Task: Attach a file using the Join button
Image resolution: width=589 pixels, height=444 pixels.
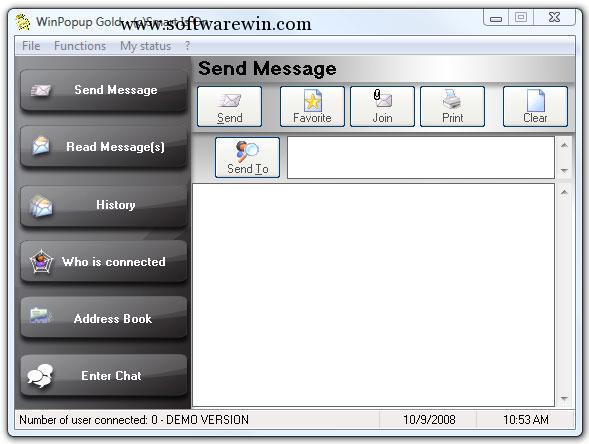Action: click(x=382, y=107)
